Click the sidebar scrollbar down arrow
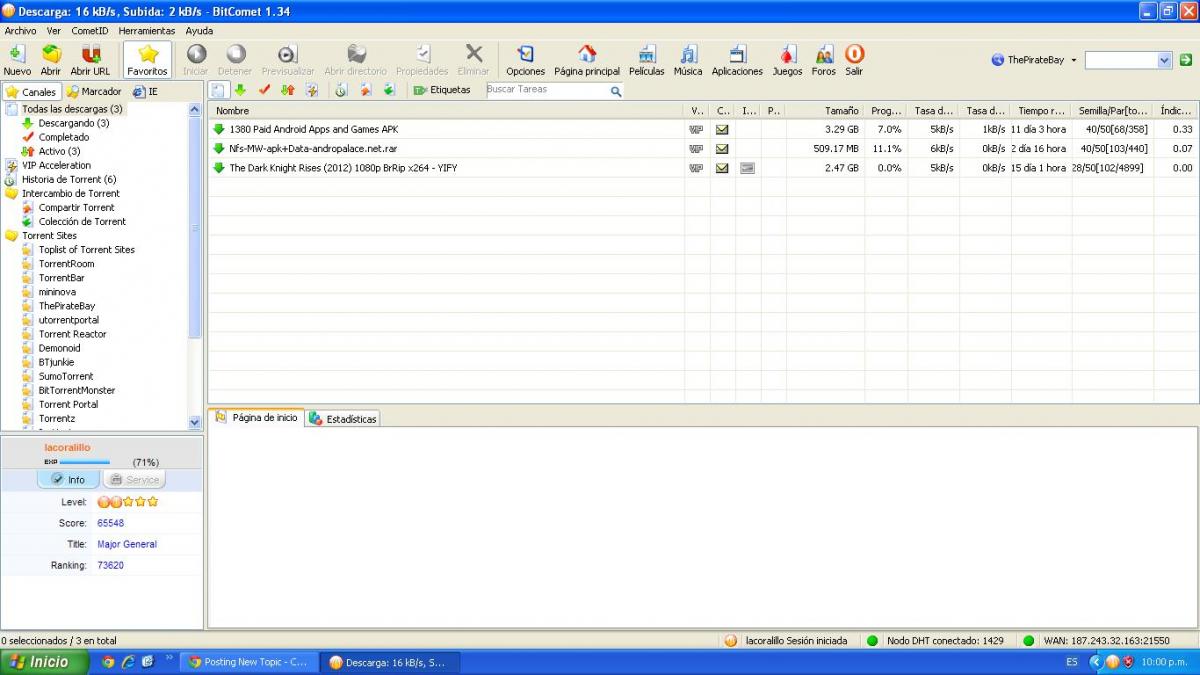This screenshot has height=675, width=1200. pos(195,423)
